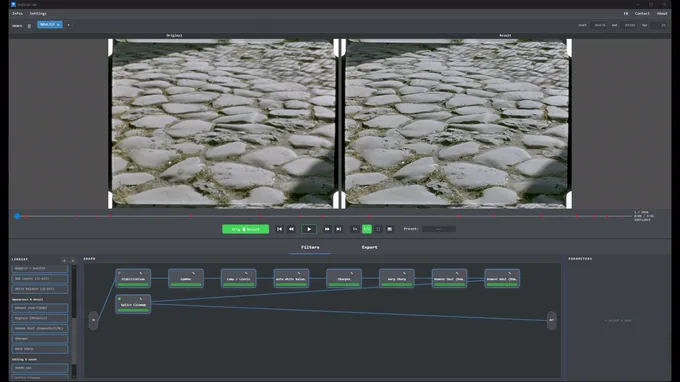Add the Warp Sharp filter from the library
Image resolution: width=680 pixels, height=382 pixels.
click(40, 349)
